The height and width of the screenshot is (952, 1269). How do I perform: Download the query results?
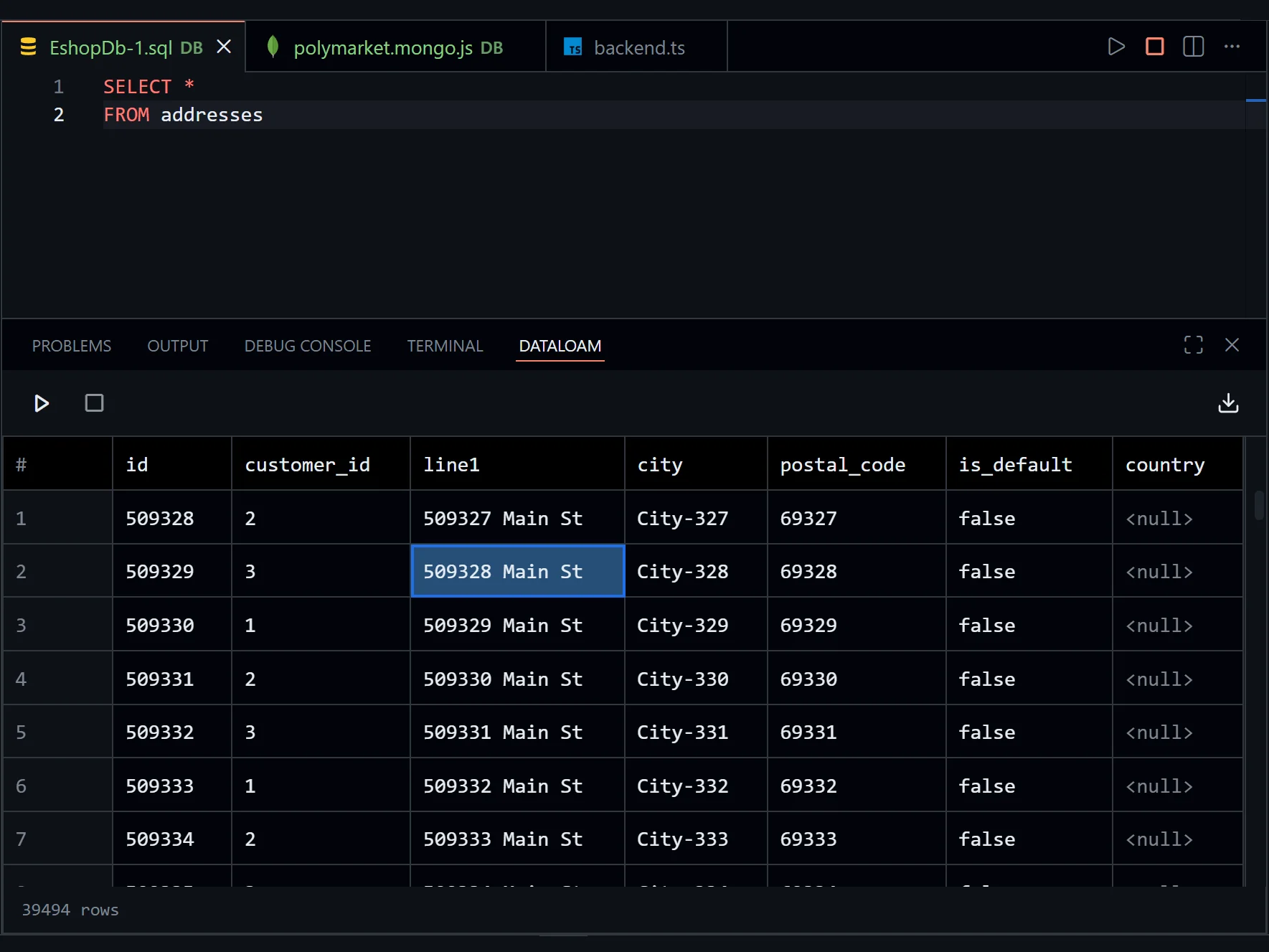click(1228, 403)
